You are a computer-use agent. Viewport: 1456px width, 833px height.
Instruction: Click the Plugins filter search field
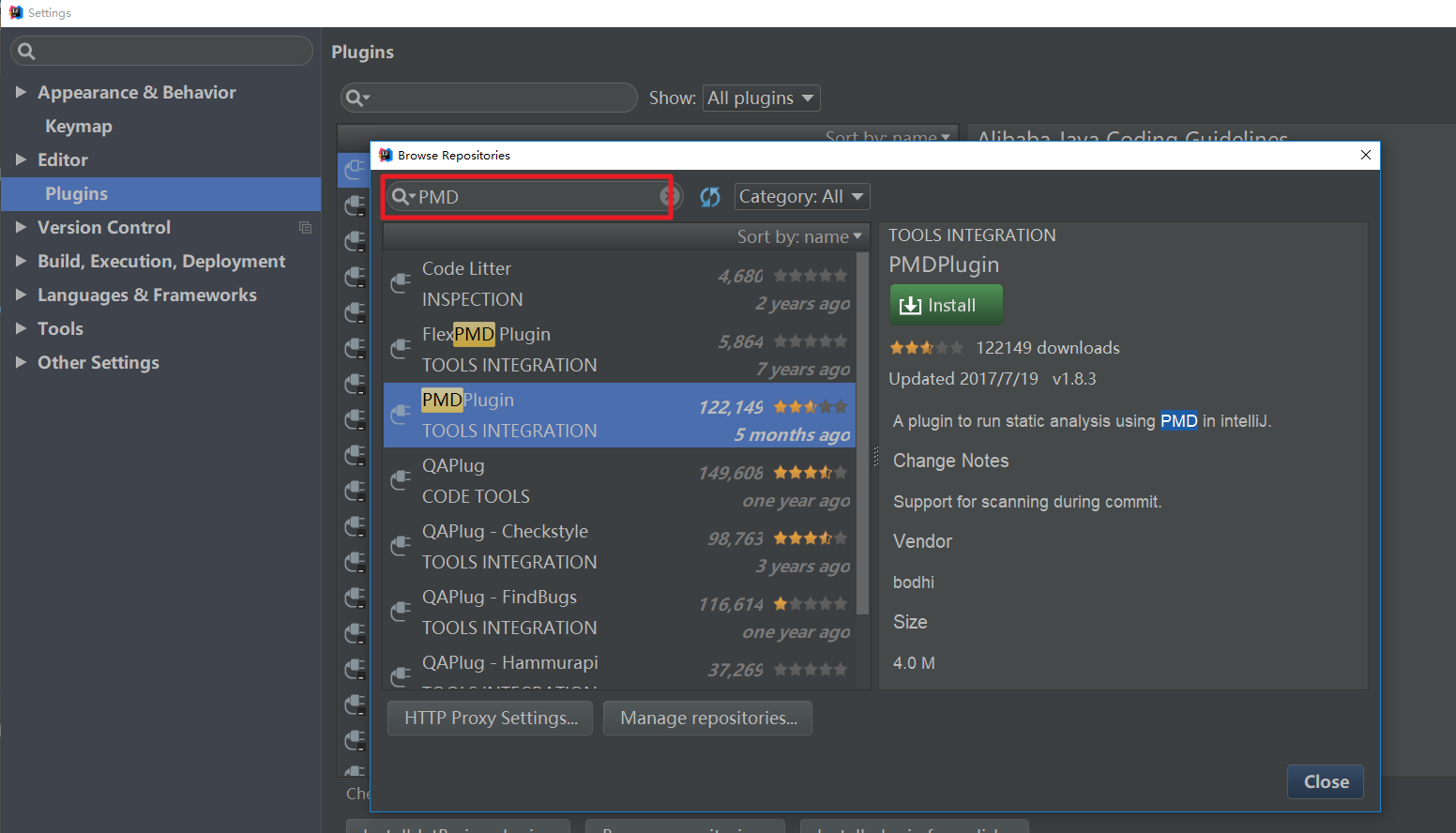click(x=489, y=98)
